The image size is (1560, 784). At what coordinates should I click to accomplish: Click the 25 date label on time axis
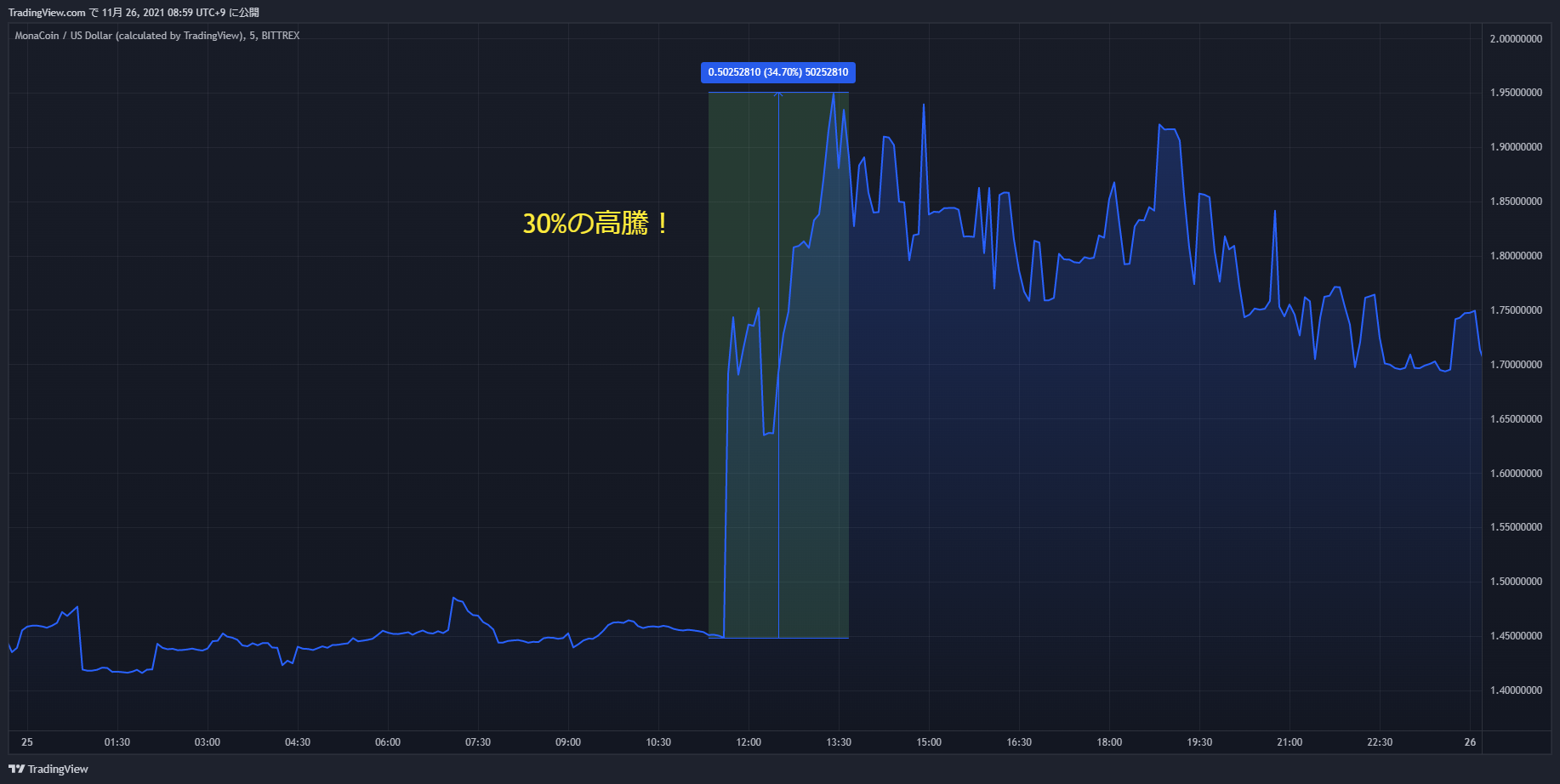tap(27, 742)
